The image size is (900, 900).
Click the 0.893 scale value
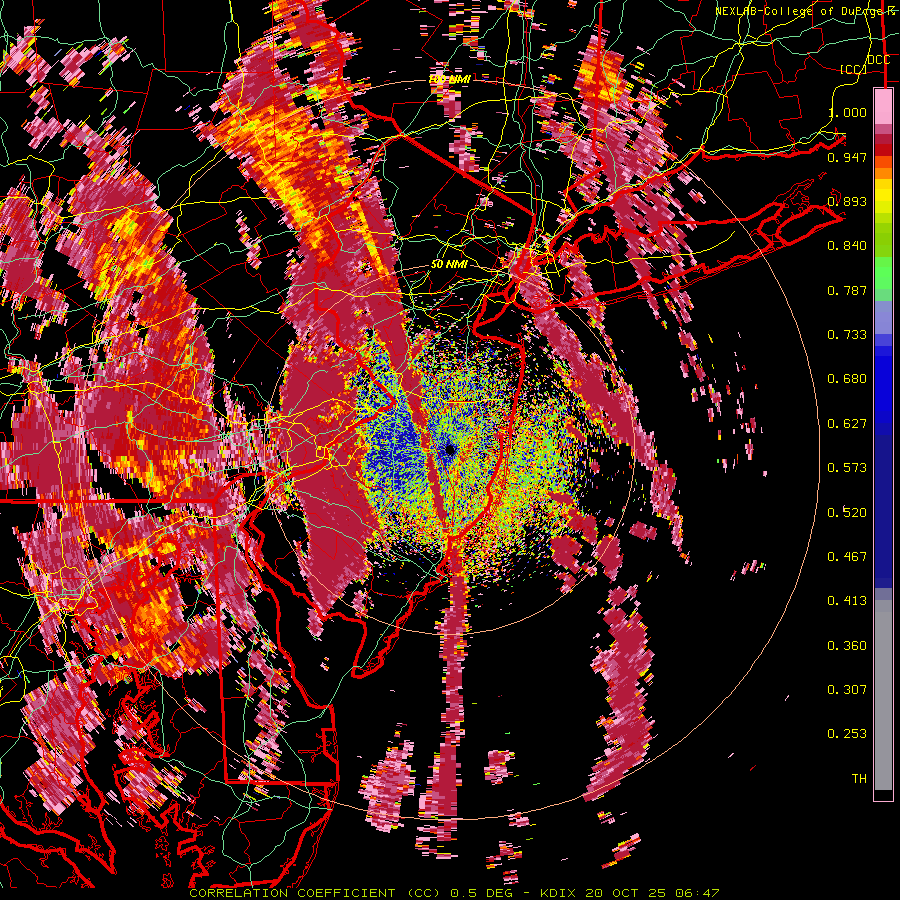[847, 201]
